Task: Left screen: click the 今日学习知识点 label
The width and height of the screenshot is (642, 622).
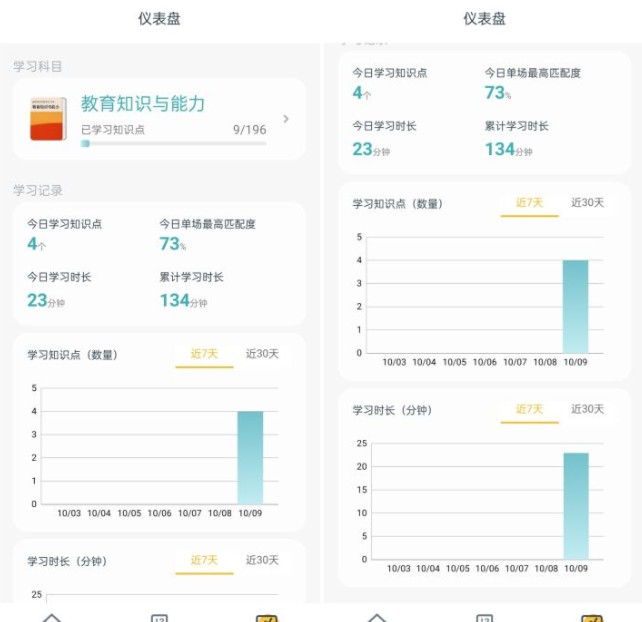Action: 64,224
